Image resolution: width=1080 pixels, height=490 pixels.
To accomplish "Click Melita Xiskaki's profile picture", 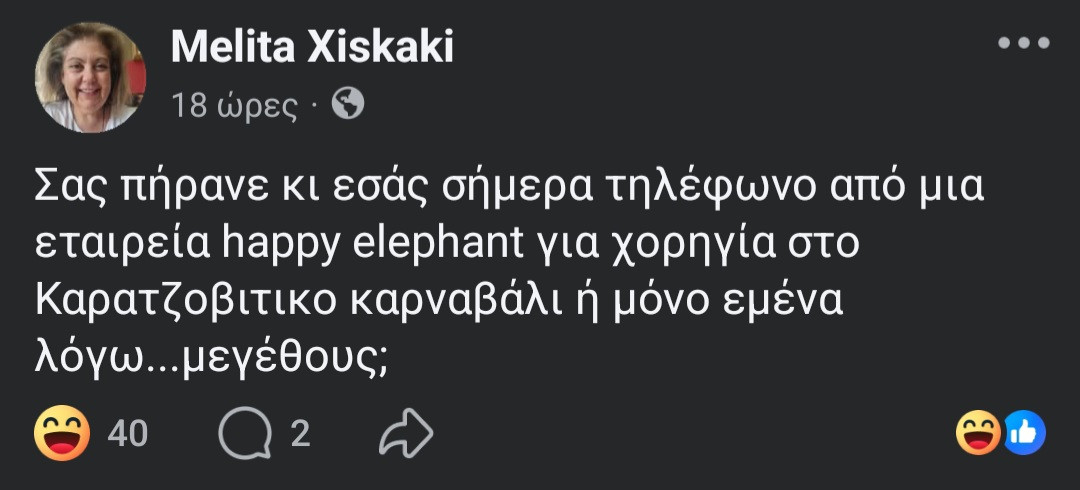I will pos(90,77).
